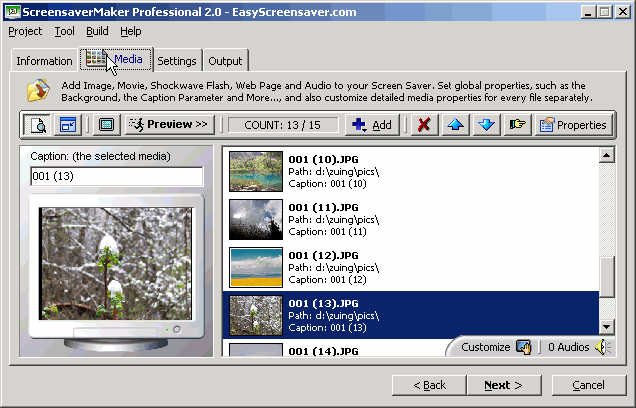Click the 0 Audios speaker icon
636x408 pixels.
pos(602,347)
